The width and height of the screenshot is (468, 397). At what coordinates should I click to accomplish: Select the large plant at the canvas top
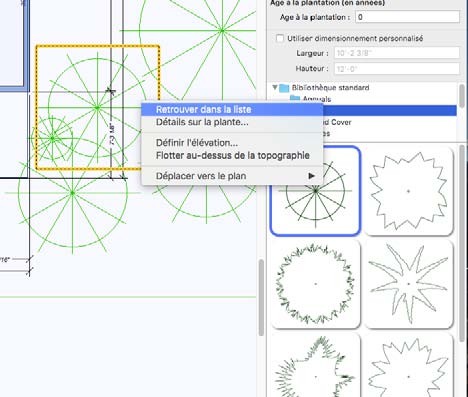pos(222,31)
